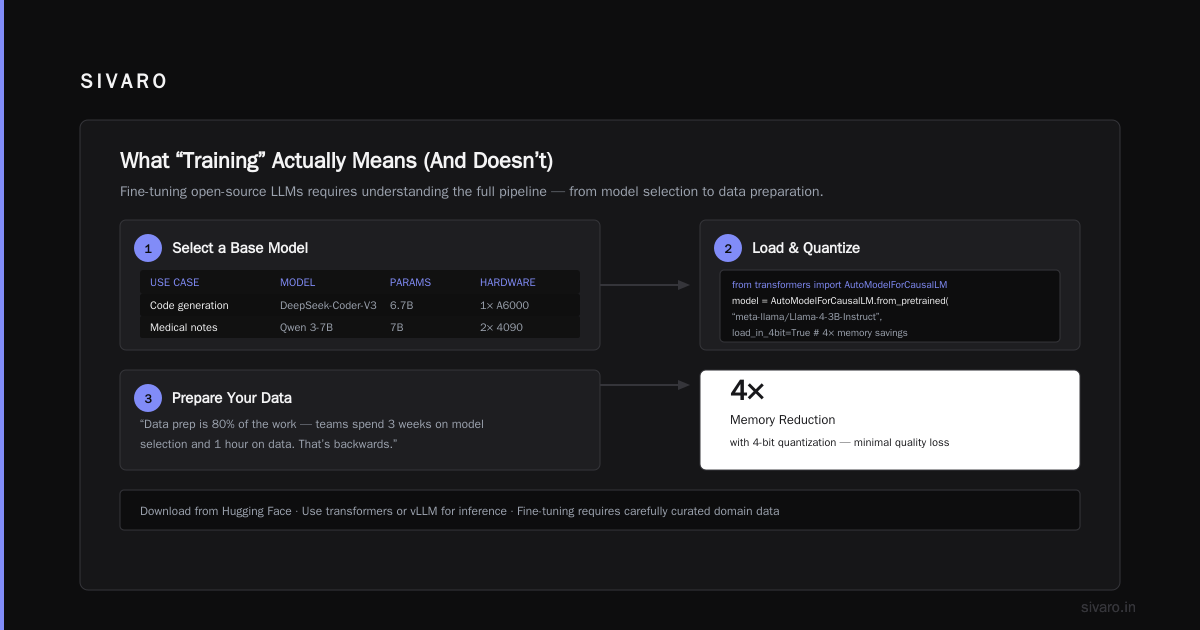
Task: Click the Qwen 3-7B model cell
Action: (308, 327)
